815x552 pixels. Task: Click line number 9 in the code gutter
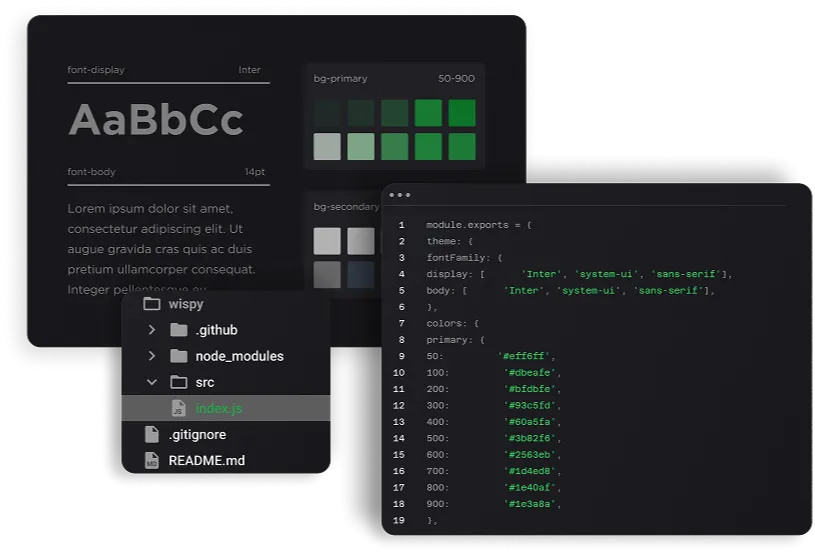point(401,356)
